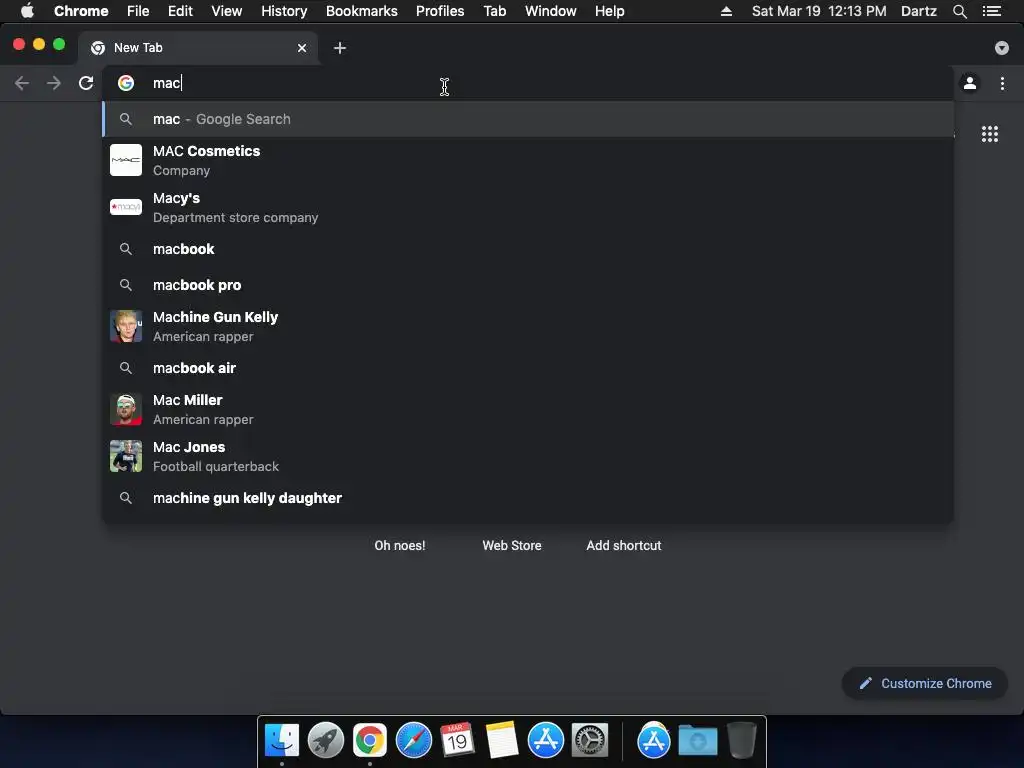Go forward using the forward arrow
Image resolution: width=1024 pixels, height=768 pixels.
point(54,83)
